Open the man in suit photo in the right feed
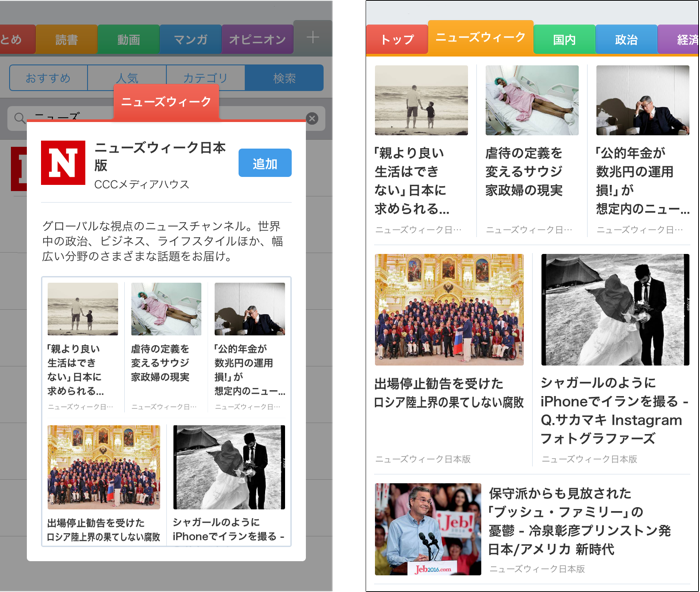Viewport: 700px width, 592px height. [x=643, y=100]
